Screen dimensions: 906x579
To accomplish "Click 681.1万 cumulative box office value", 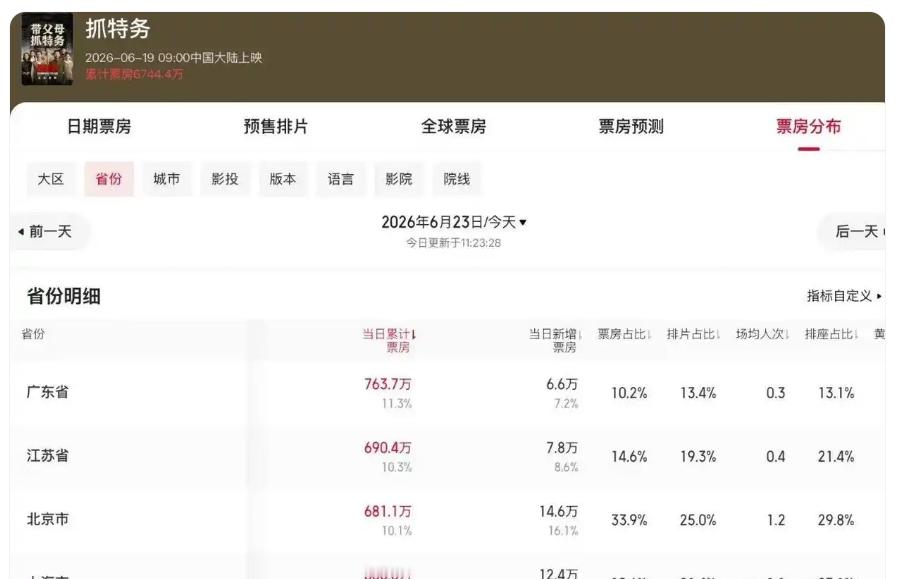I will (388, 511).
